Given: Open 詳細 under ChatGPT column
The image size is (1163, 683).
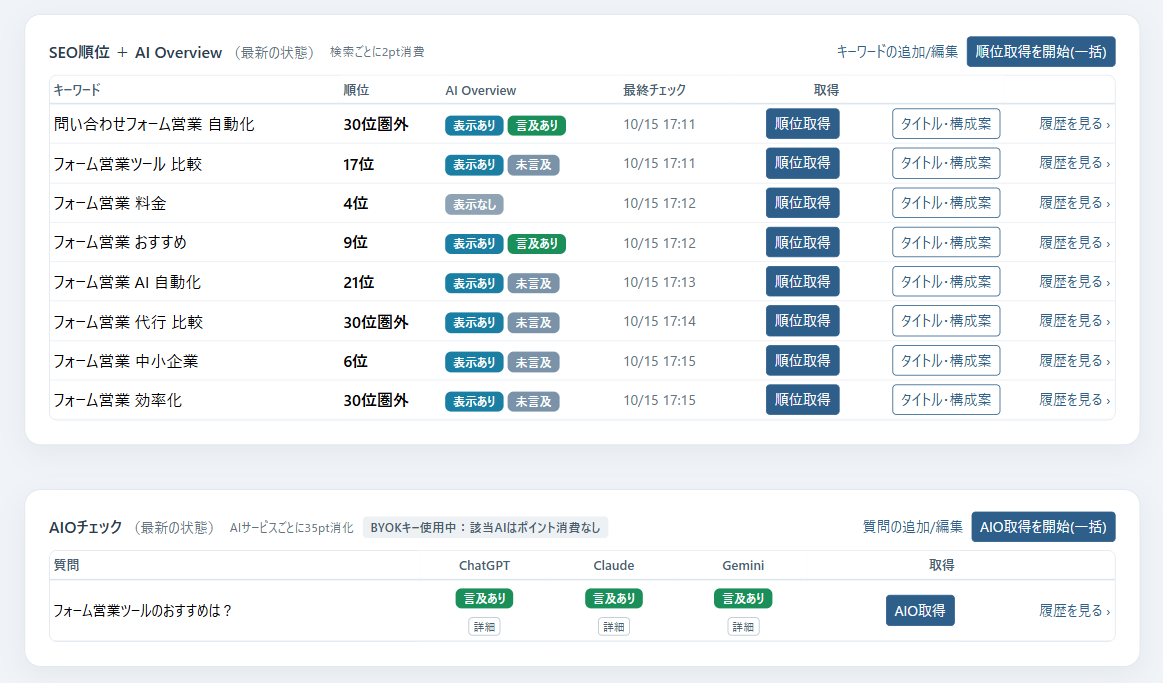Looking at the screenshot, I should (x=484, y=627).
